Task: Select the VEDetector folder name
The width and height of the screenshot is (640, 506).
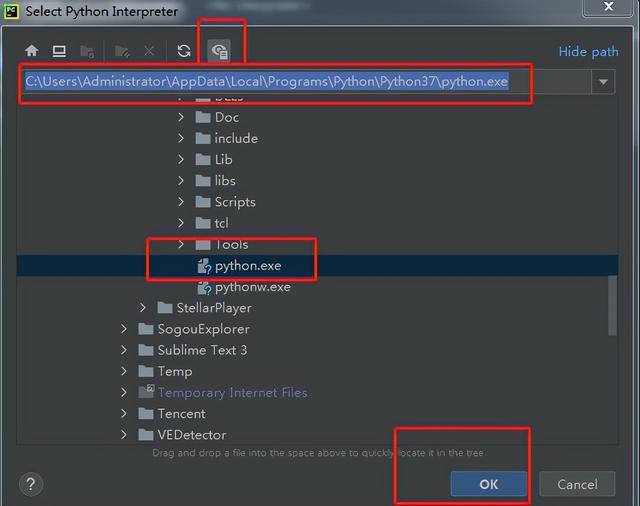Action: [192, 435]
